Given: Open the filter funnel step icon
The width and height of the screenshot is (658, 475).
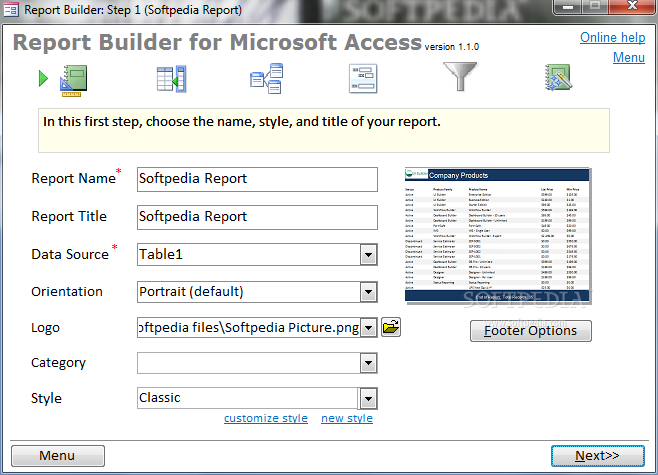Looking at the screenshot, I should pos(460,76).
